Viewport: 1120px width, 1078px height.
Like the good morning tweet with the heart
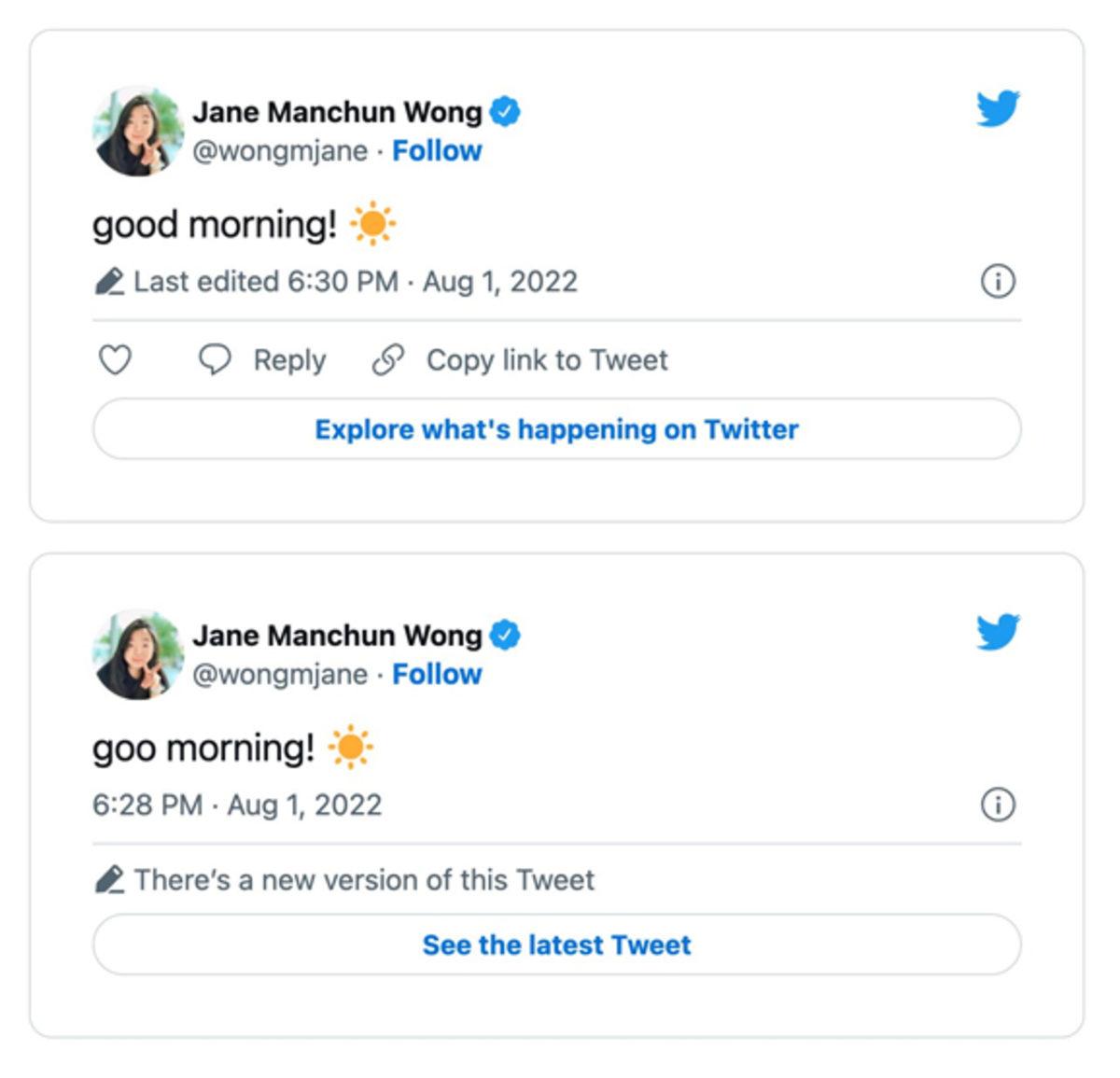tap(114, 359)
